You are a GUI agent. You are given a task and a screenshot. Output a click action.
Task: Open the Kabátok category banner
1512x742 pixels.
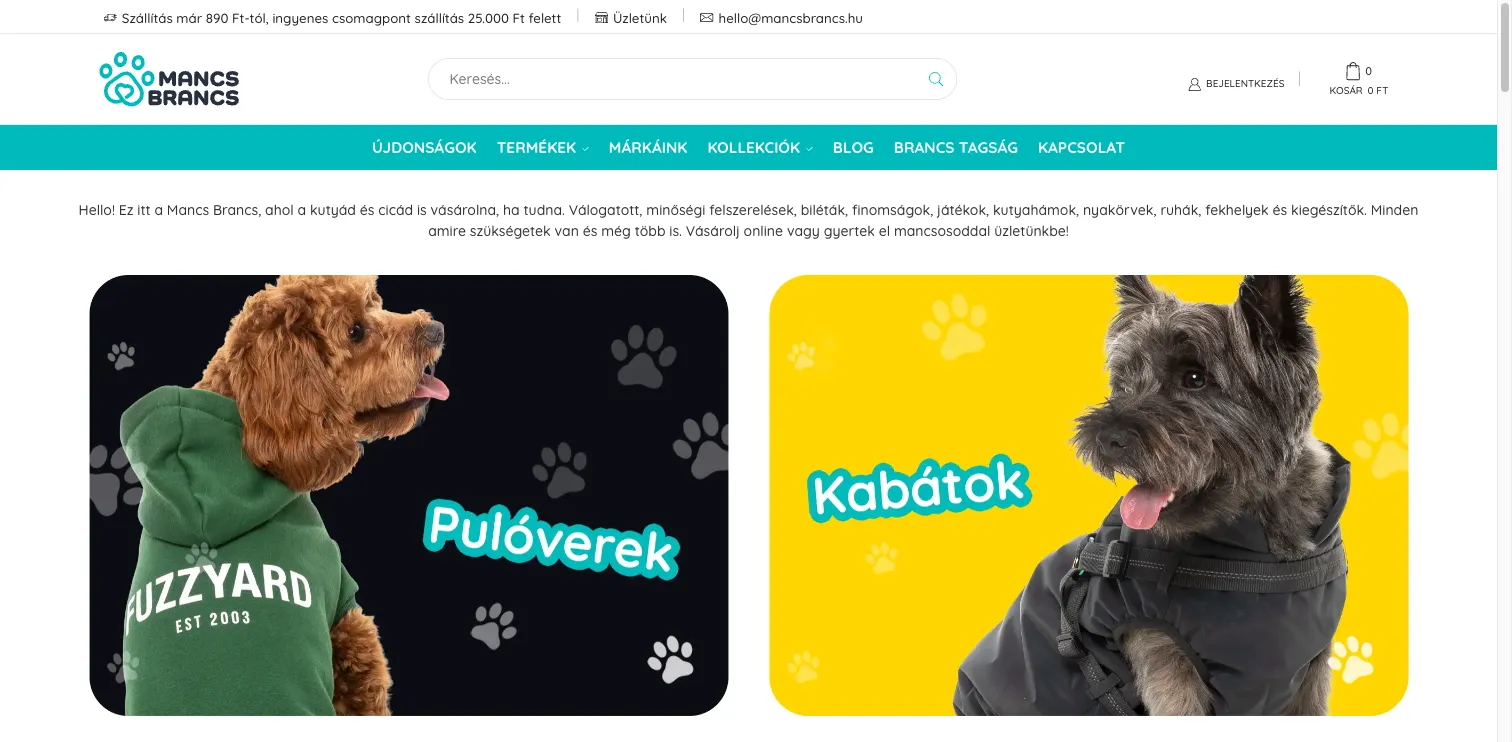tap(1088, 495)
